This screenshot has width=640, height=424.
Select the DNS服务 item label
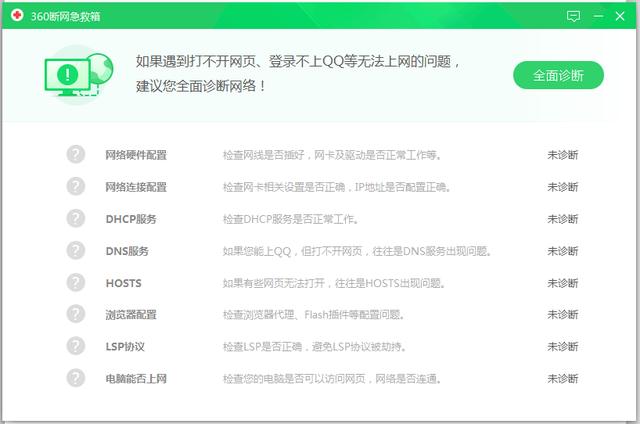click(127, 251)
